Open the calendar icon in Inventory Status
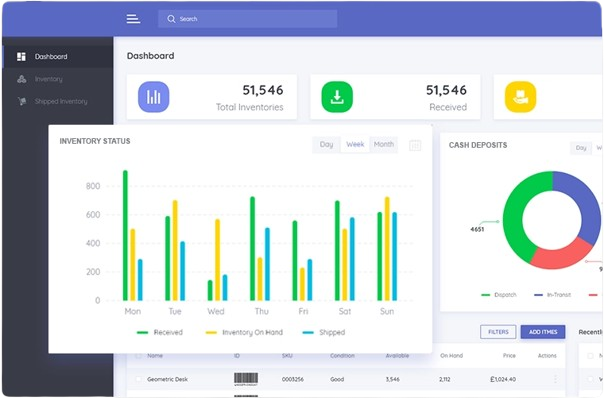The height and width of the screenshot is (413, 604). tap(415, 145)
